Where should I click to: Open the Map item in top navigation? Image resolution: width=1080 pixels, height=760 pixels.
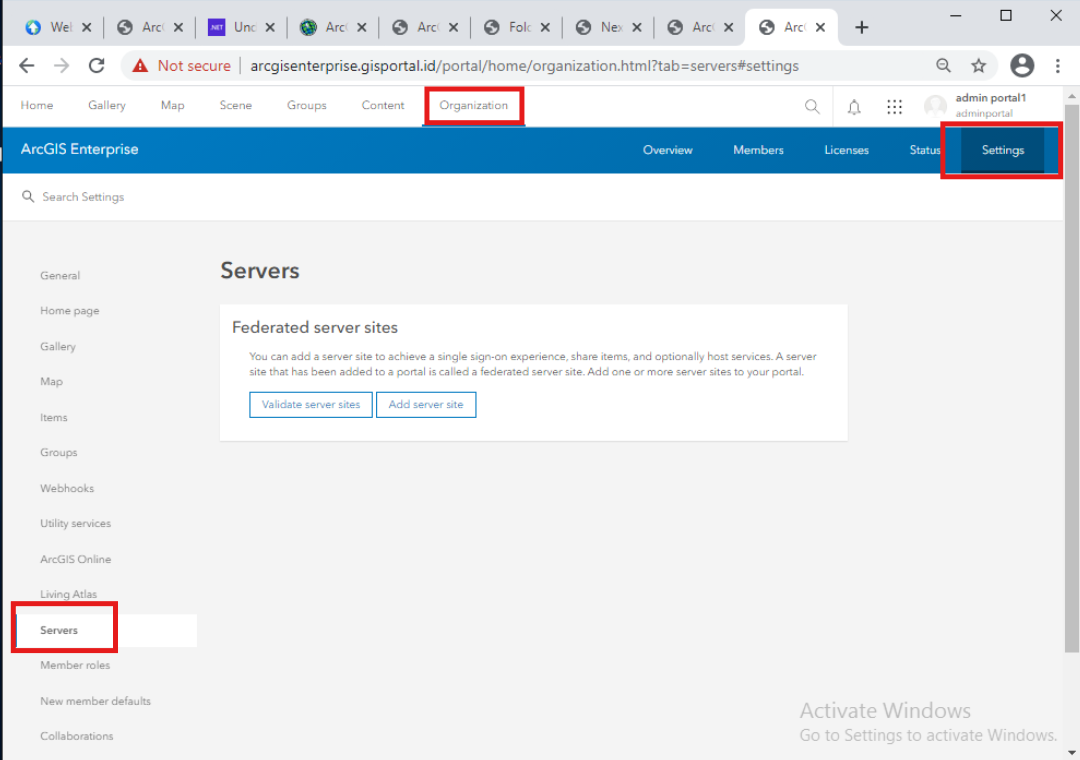pos(172,105)
